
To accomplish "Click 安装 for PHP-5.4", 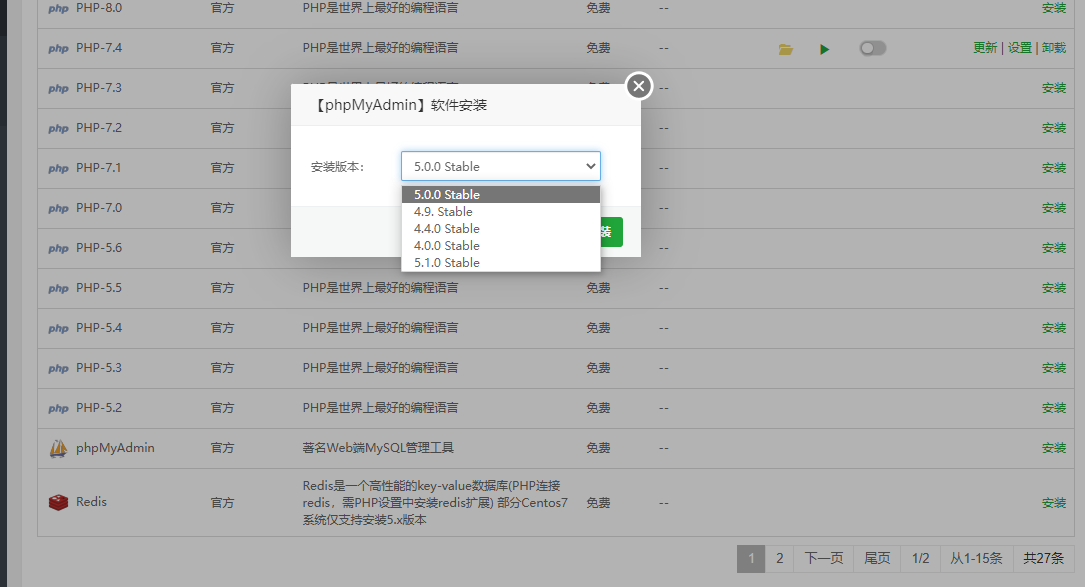I will 1054,328.
